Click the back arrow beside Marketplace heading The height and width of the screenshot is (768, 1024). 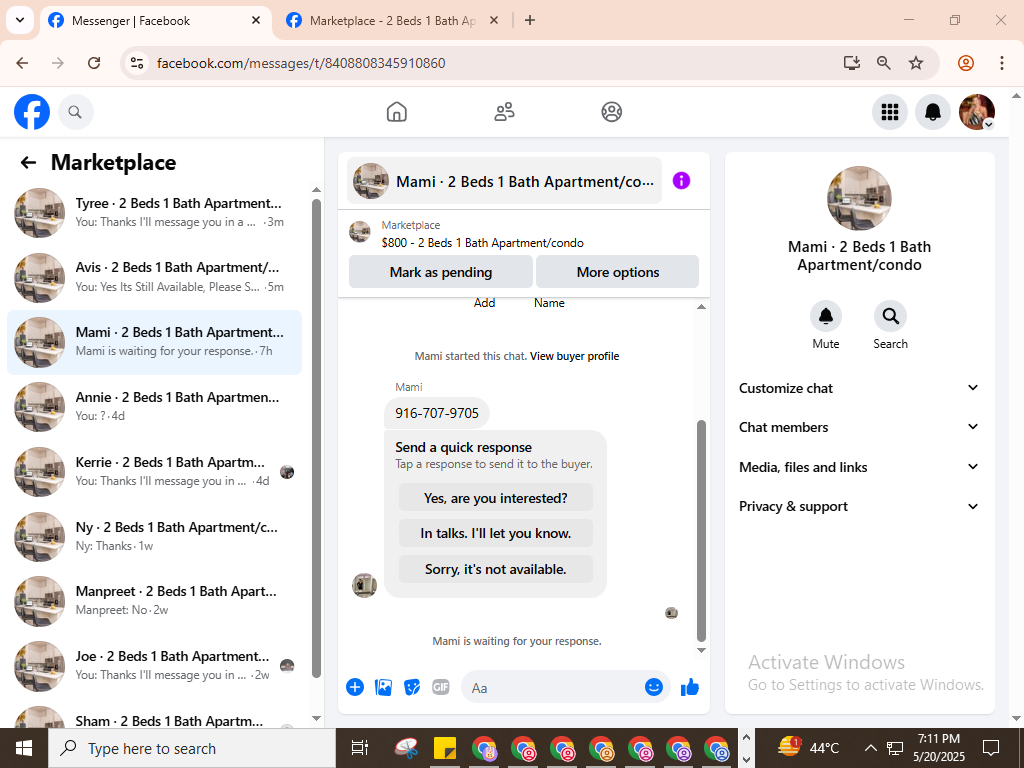28,163
